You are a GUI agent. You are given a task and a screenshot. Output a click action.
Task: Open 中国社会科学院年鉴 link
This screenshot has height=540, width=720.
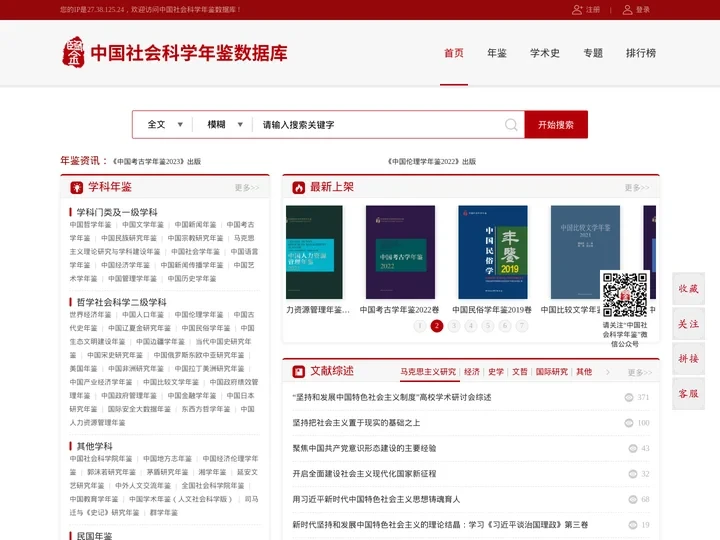click(101, 459)
